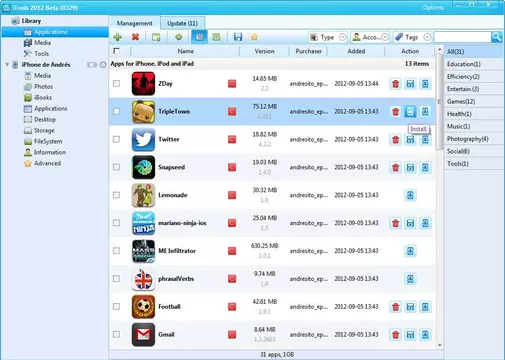
Task: Check the Football row checkbox
Action: click(116, 306)
